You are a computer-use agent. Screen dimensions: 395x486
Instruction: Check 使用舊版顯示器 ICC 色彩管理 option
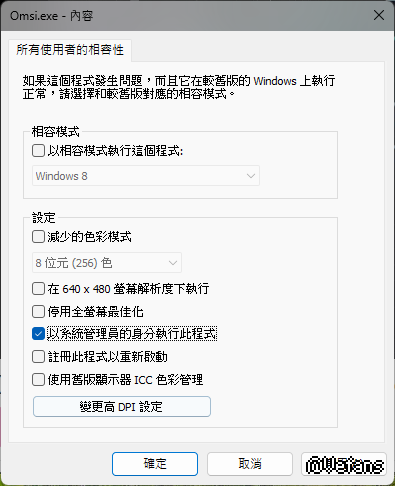[38, 380]
